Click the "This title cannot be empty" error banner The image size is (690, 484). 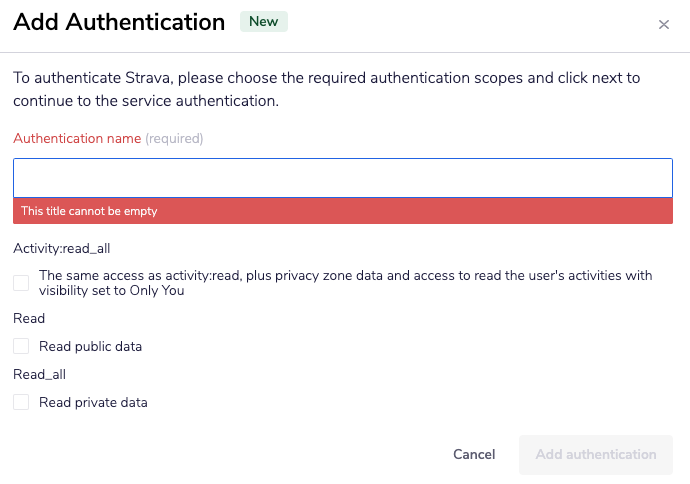(343, 211)
